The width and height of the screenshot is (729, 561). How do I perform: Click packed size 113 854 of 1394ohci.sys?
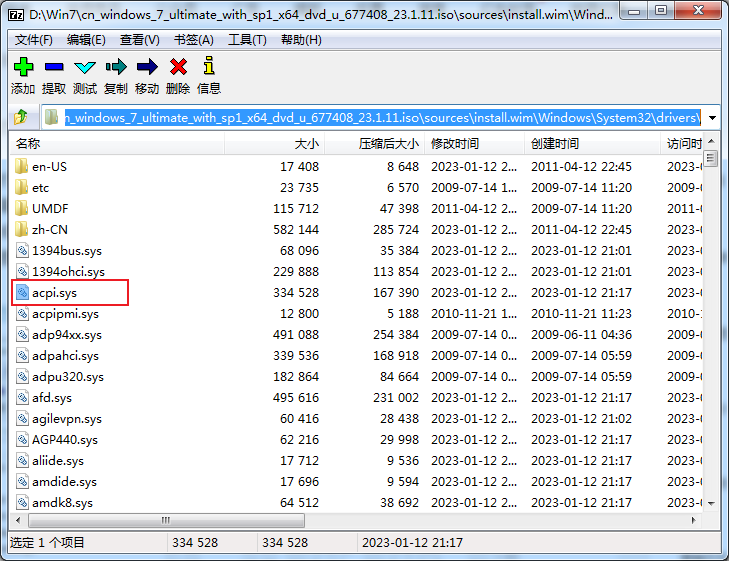tap(396, 271)
